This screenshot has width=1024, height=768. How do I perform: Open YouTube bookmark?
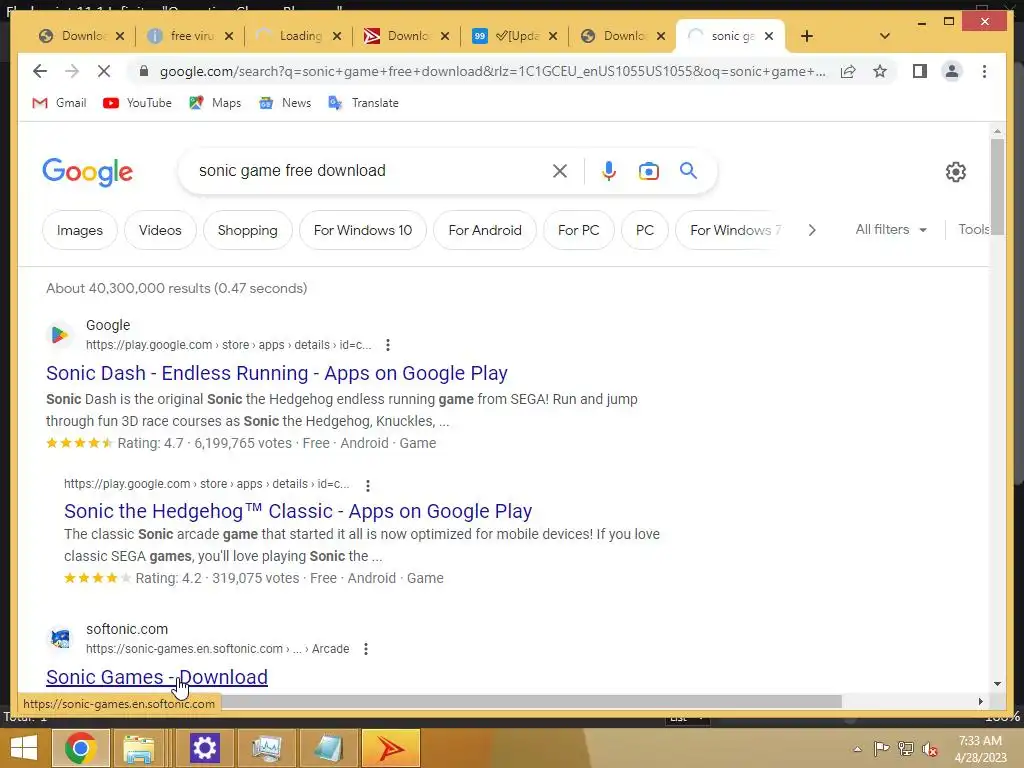[138, 103]
